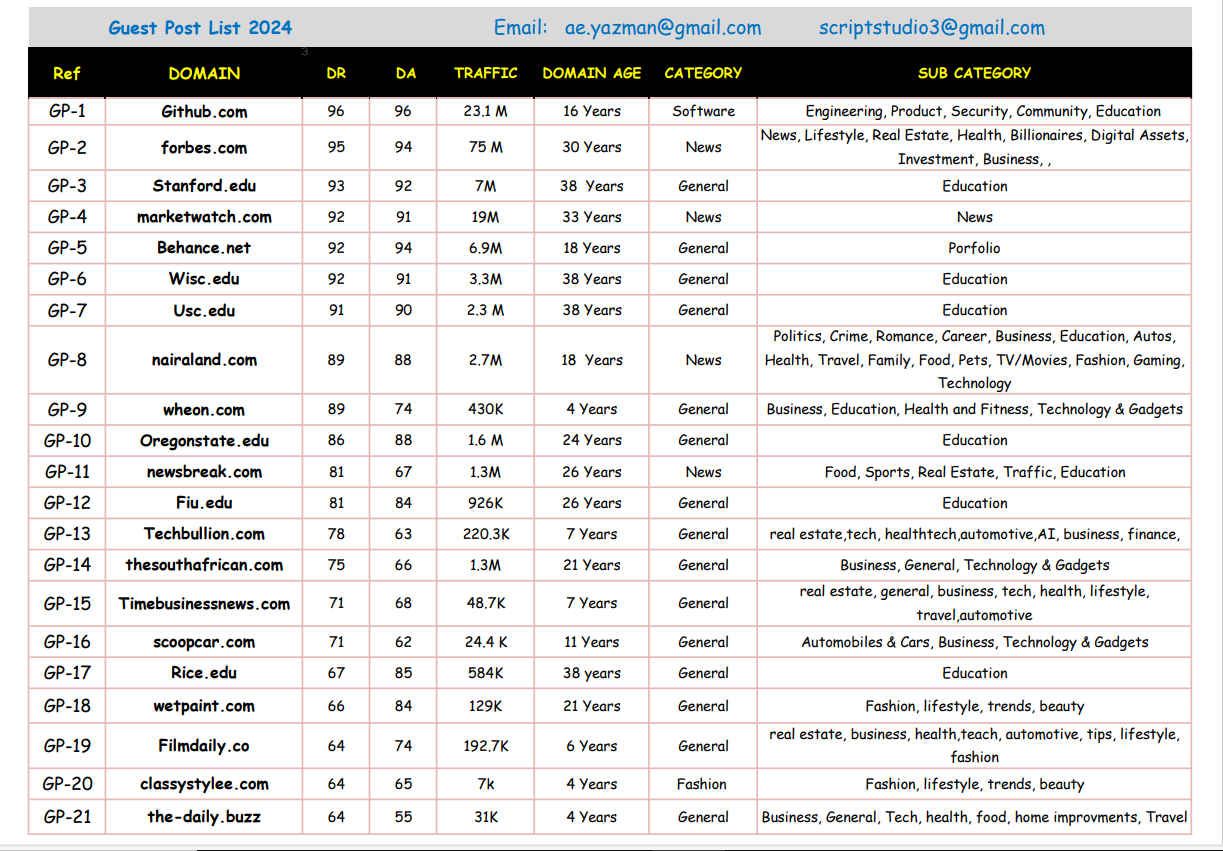
Task: Click the 7k traffic value
Action: [486, 784]
